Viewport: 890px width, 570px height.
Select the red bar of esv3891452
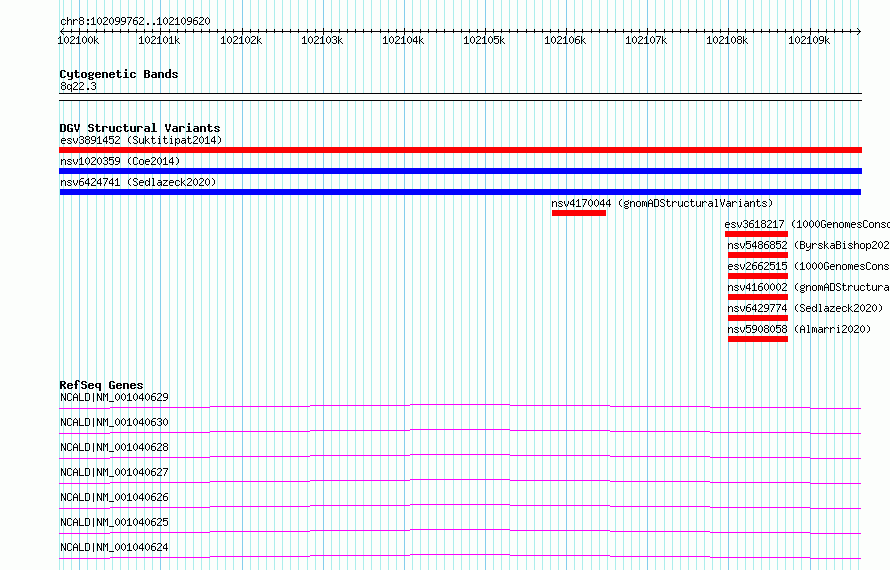coord(460,150)
